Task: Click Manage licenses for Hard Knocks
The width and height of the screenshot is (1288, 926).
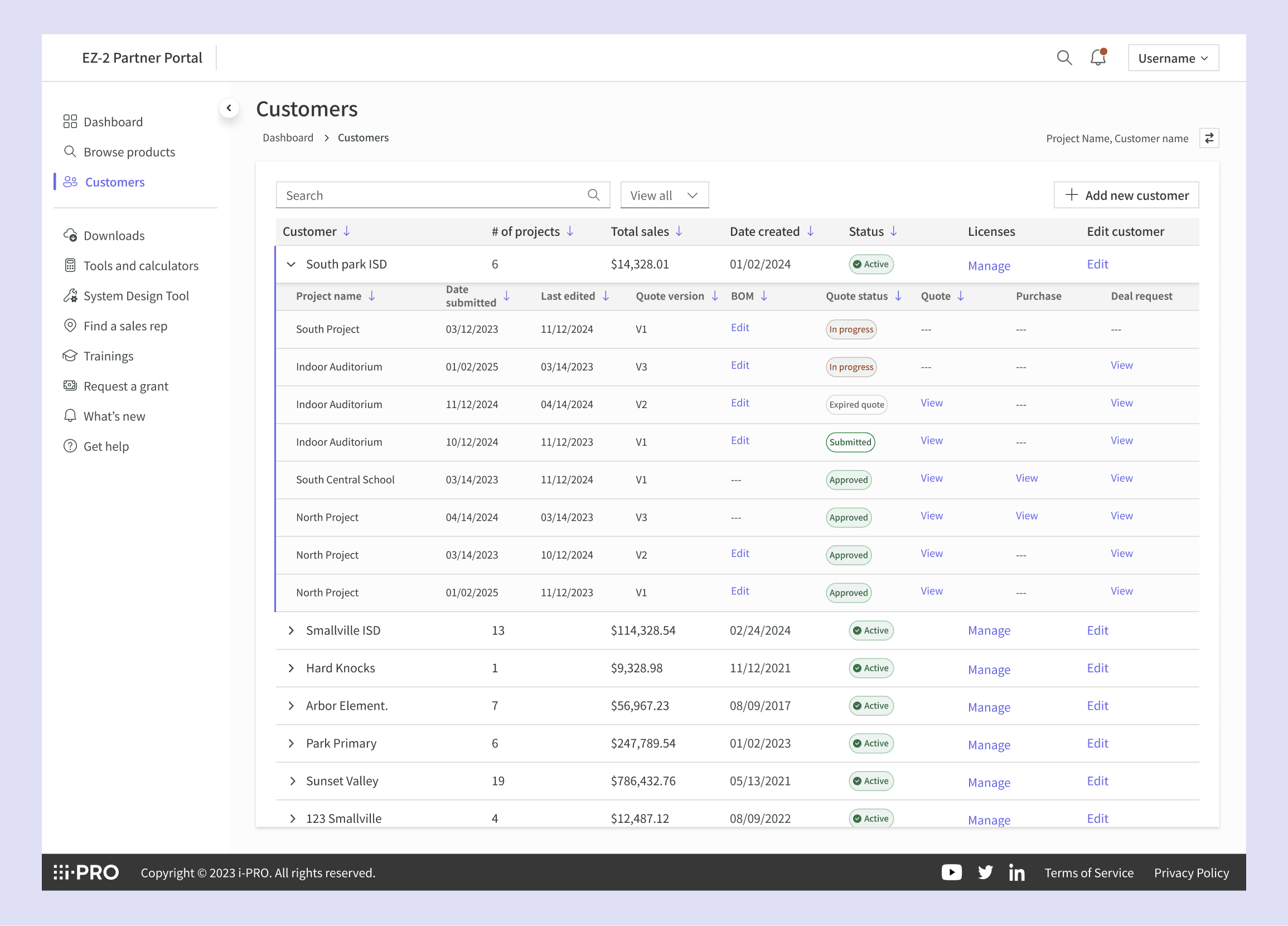Action: click(989, 670)
